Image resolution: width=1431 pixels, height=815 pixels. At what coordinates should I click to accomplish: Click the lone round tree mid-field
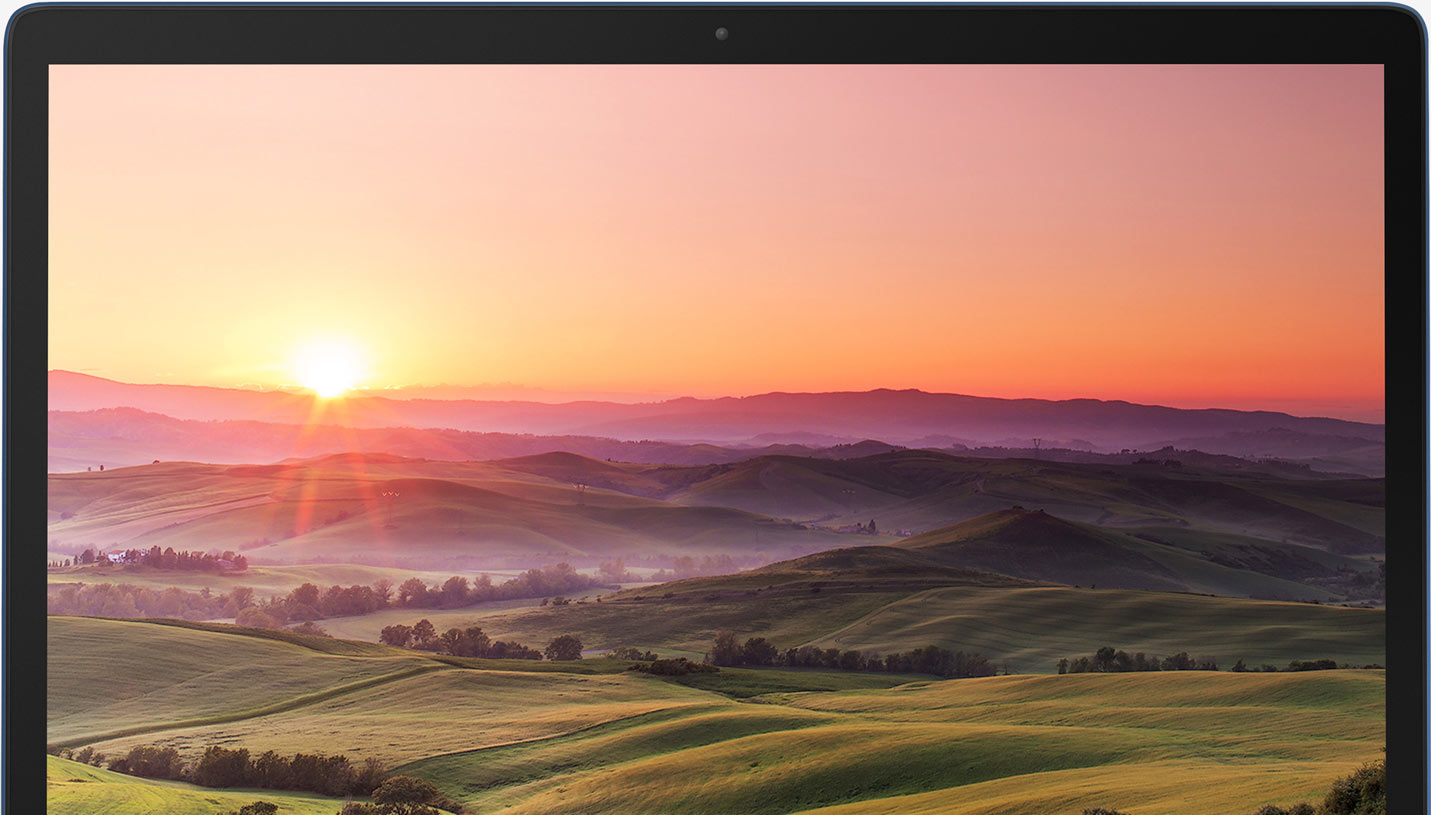click(x=563, y=648)
